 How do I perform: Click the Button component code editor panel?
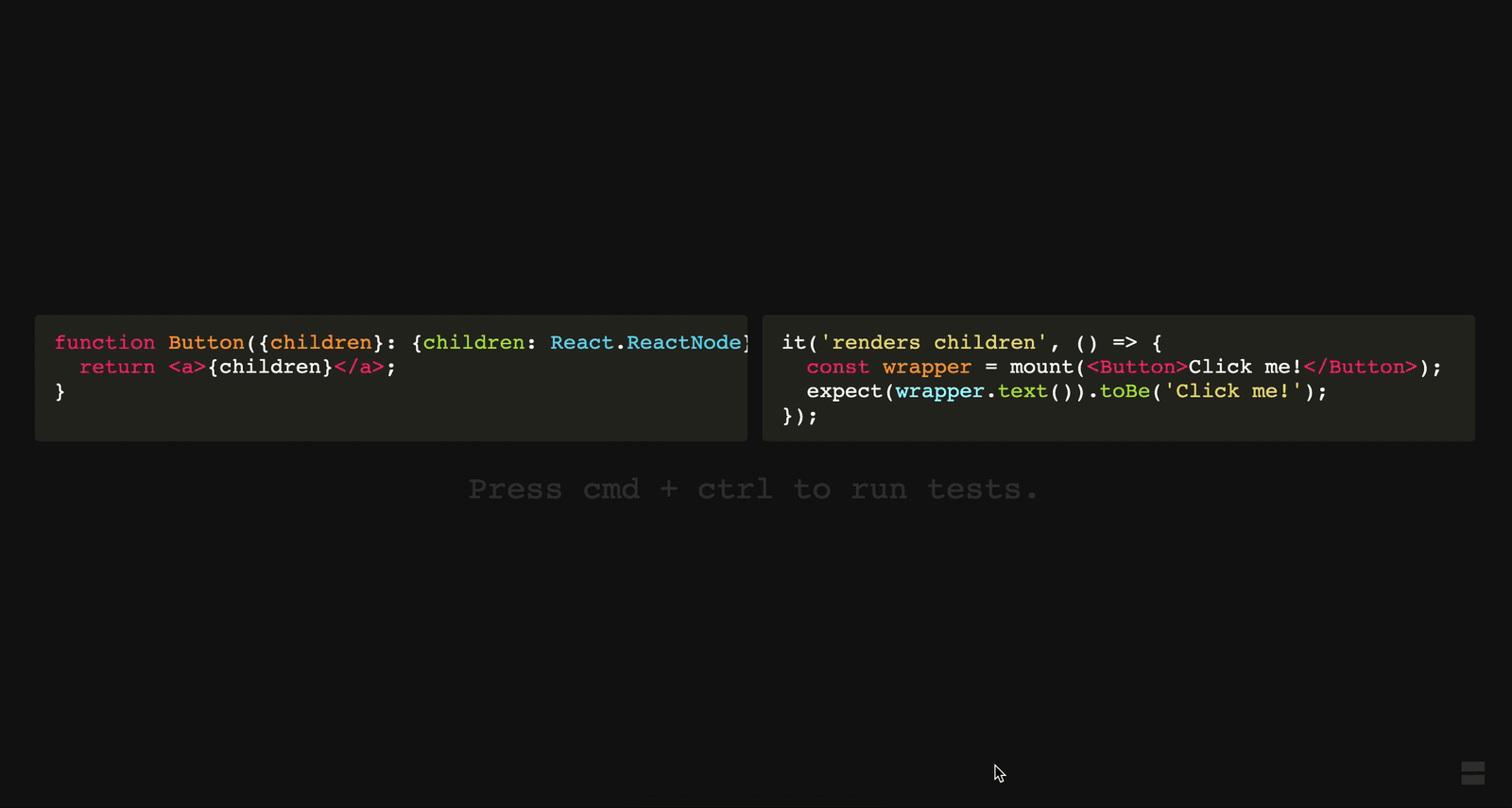(391, 378)
